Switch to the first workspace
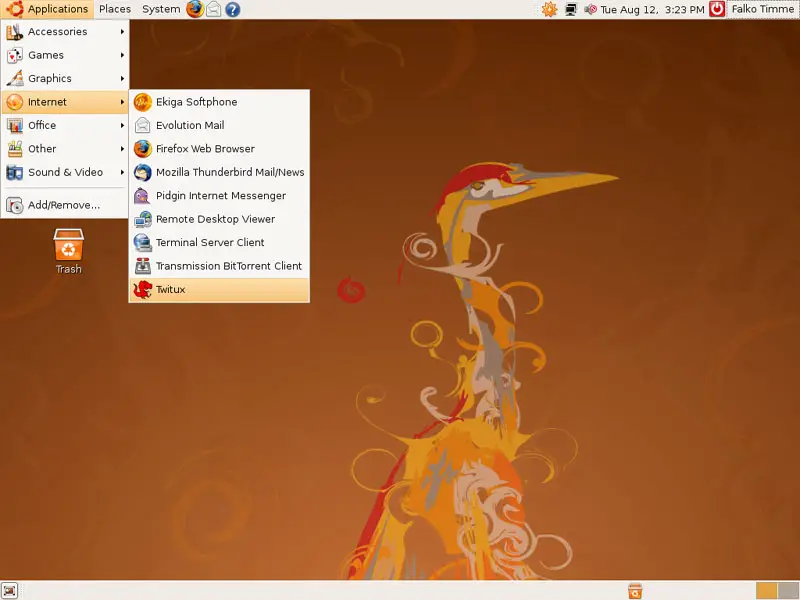The height and width of the screenshot is (600, 800). 766,591
